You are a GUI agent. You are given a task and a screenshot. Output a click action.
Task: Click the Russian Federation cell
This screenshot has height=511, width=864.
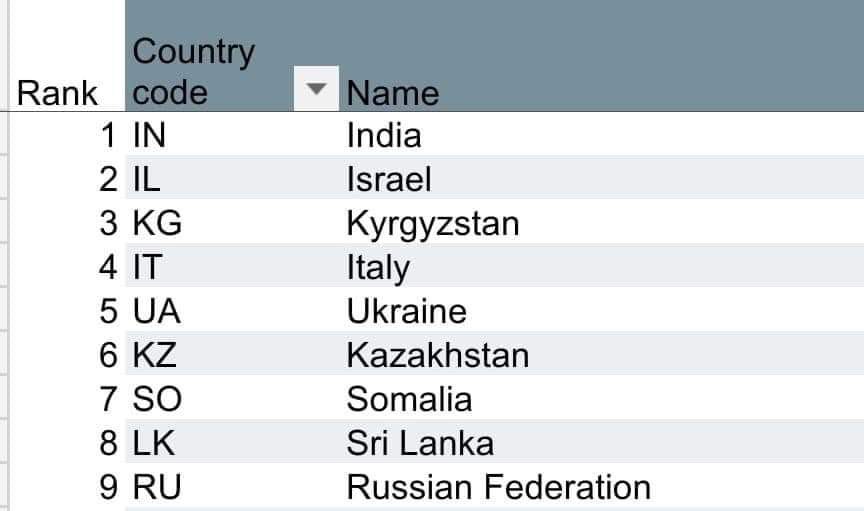pos(602,486)
